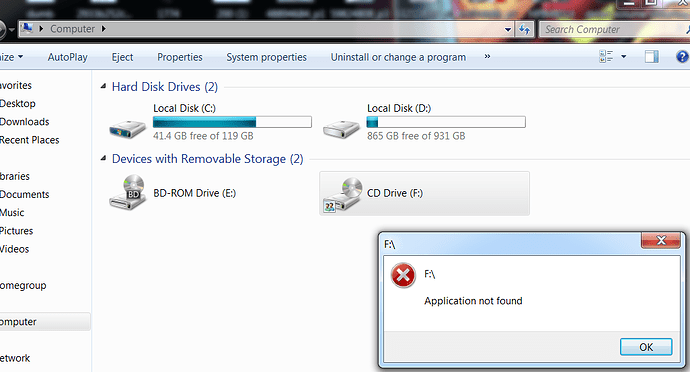
Task: Click the Local Disk (C:) drive icon
Action: [x=128, y=129]
